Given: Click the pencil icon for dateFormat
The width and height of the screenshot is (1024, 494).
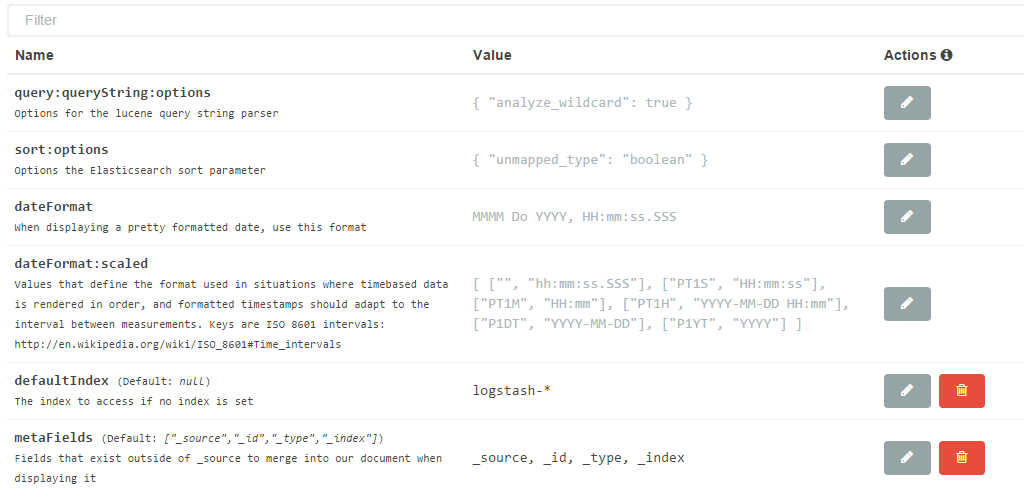Looking at the screenshot, I should 907,217.
